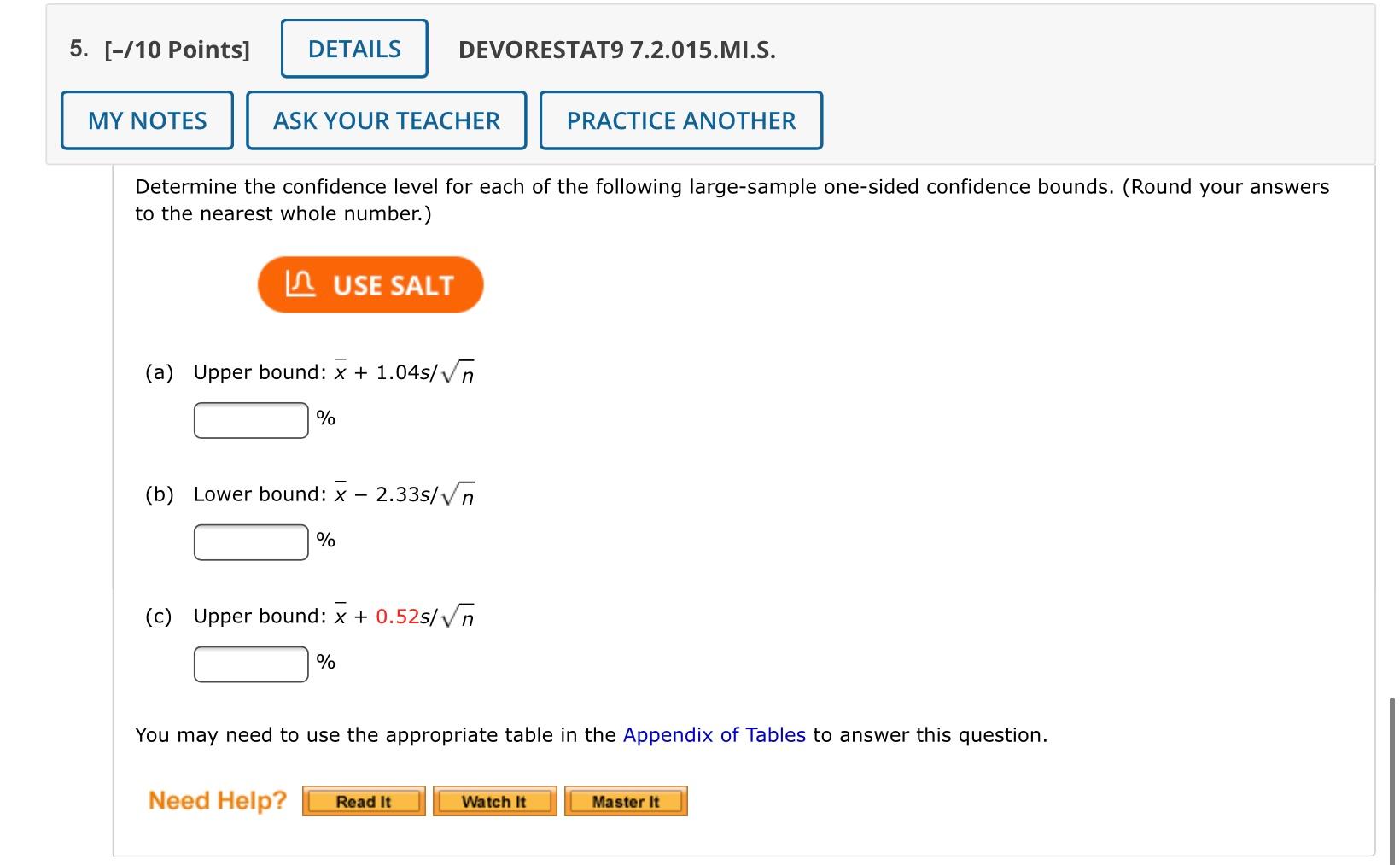Click ASK YOUR TEACHER
Image resolution: width=1400 pixels, height=865 pixels.
(x=385, y=120)
